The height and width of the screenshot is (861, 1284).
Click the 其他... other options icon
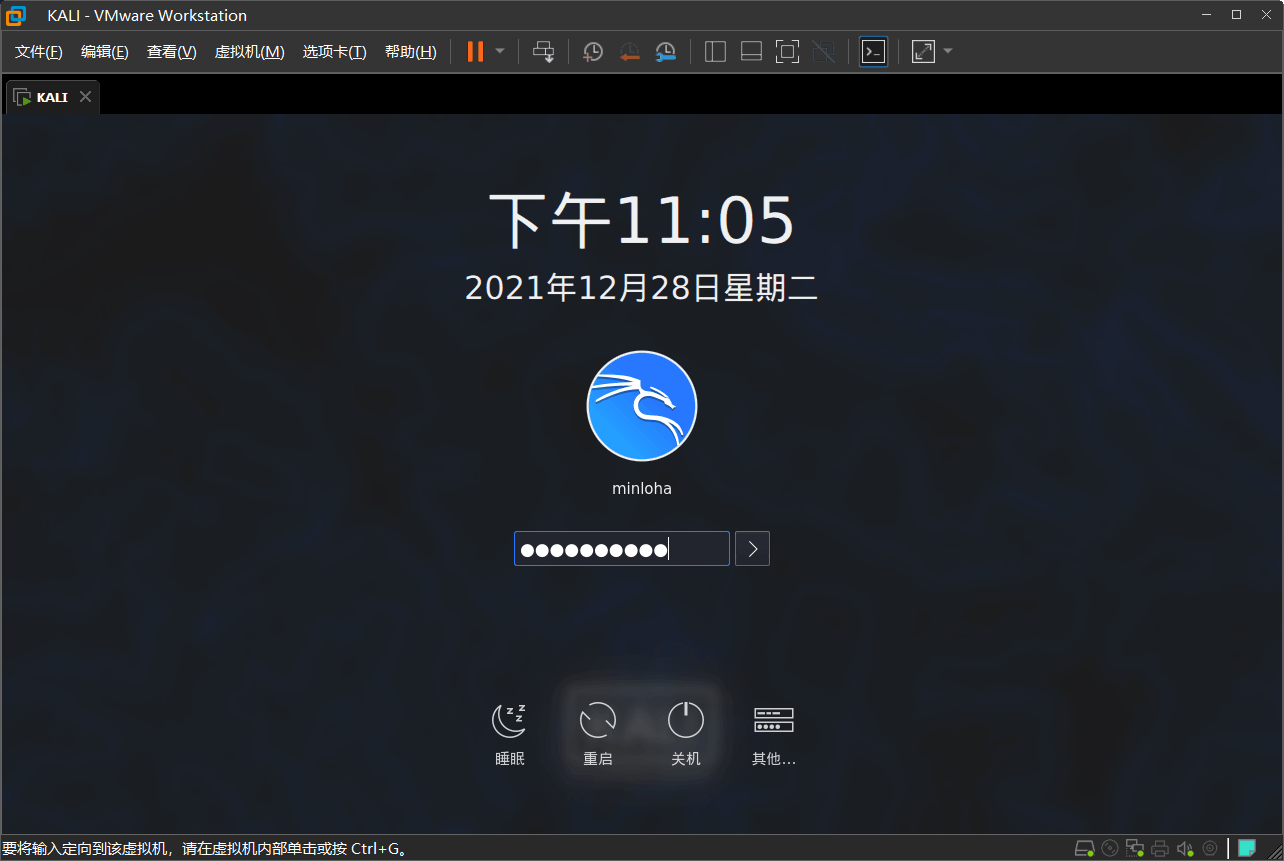click(774, 719)
